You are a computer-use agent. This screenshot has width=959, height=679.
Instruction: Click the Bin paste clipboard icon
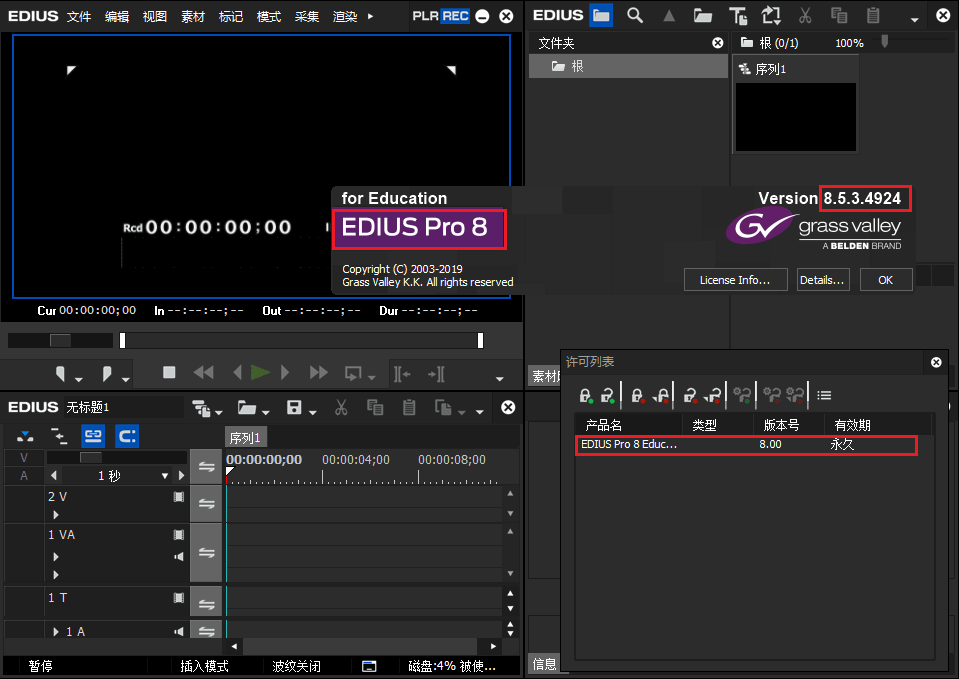[873, 16]
